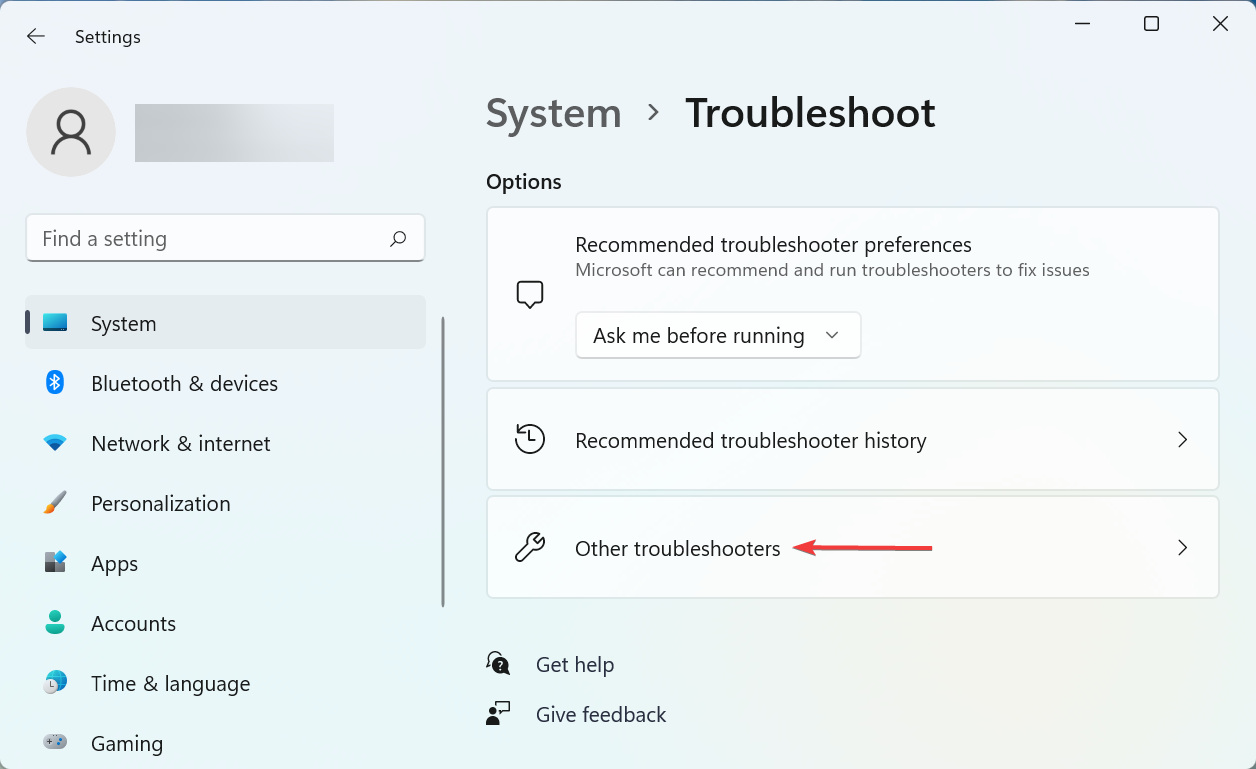Click the Recommended troubleshooter preferences title
Image resolution: width=1256 pixels, height=769 pixels.
coord(773,244)
